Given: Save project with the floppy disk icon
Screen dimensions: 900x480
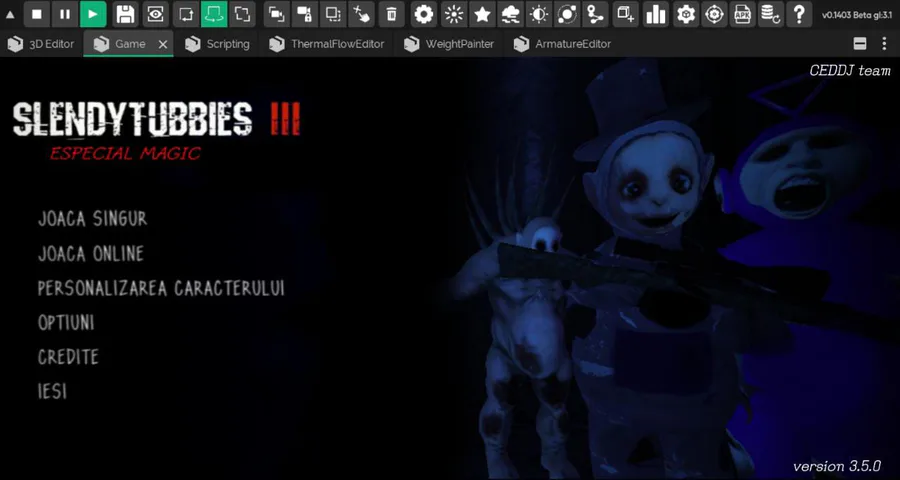Looking at the screenshot, I should tap(126, 14).
